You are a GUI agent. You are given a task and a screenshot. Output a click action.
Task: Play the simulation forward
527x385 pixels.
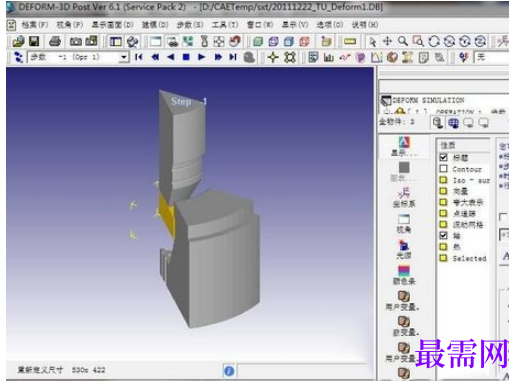pyautogui.click(x=202, y=57)
